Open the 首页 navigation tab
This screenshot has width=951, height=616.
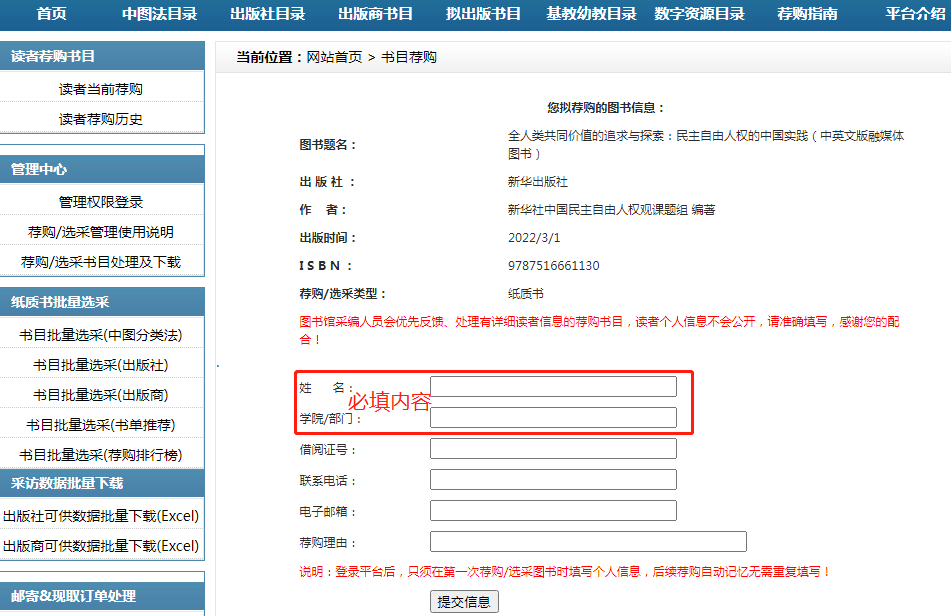click(x=51, y=14)
